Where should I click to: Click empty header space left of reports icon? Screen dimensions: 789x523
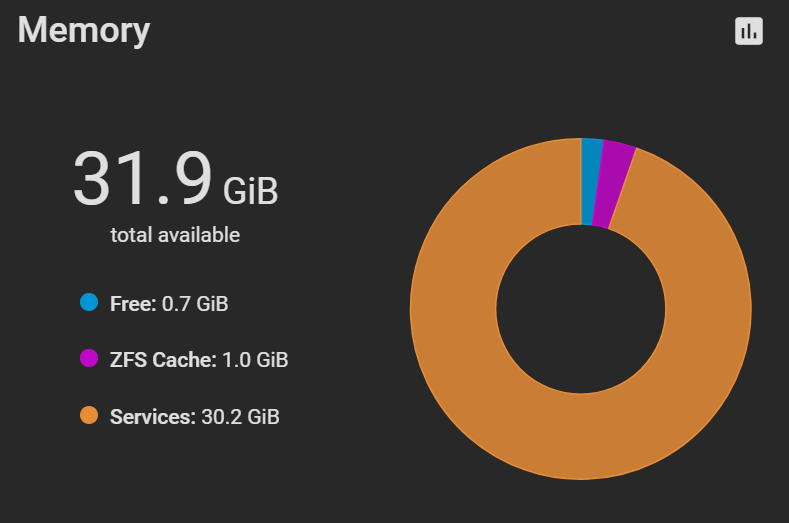tap(450, 31)
